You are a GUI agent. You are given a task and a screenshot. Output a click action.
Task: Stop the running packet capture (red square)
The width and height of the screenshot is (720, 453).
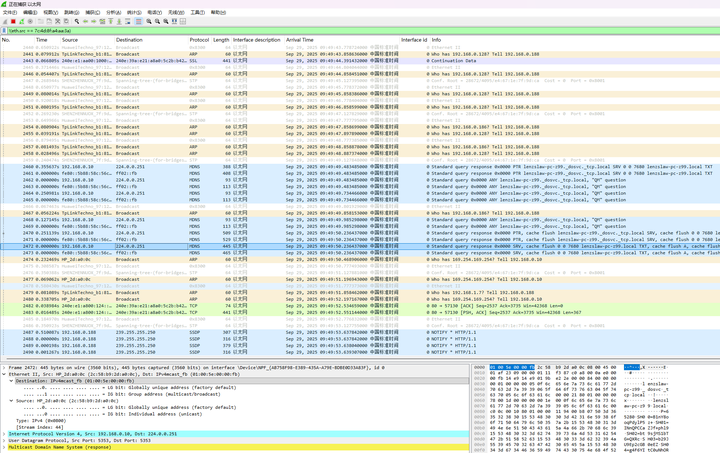[x=13, y=21]
